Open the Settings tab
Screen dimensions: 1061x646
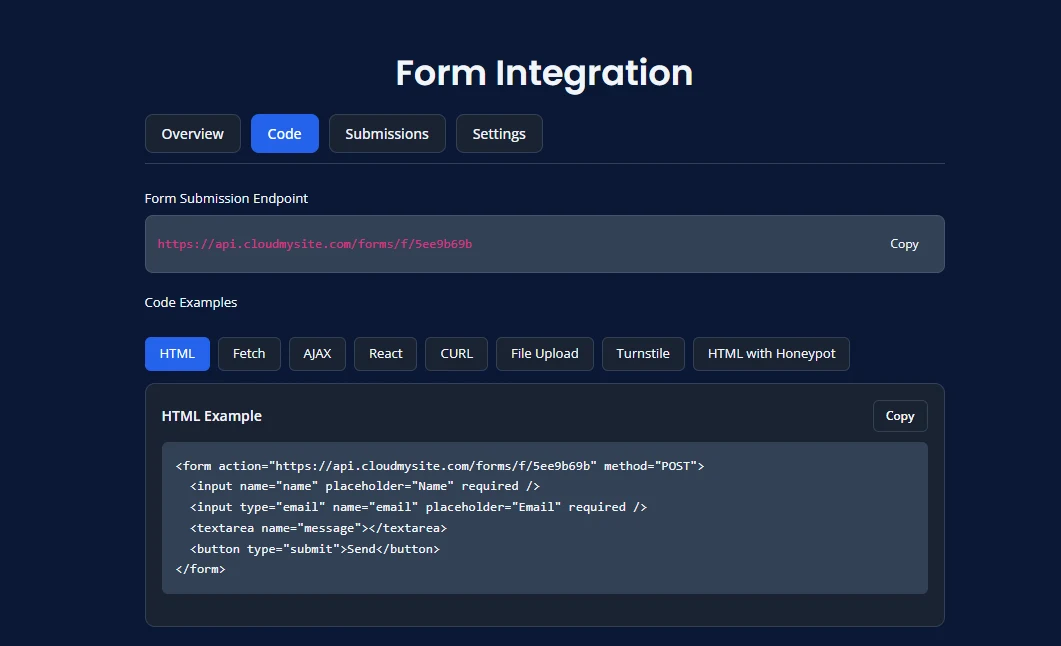(x=499, y=133)
